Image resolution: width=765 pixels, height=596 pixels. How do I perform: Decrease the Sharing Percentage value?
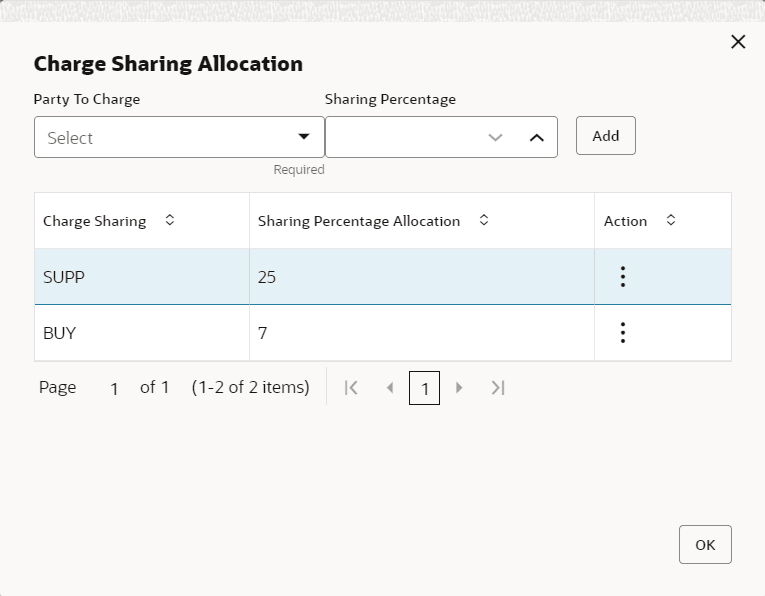[x=495, y=138]
